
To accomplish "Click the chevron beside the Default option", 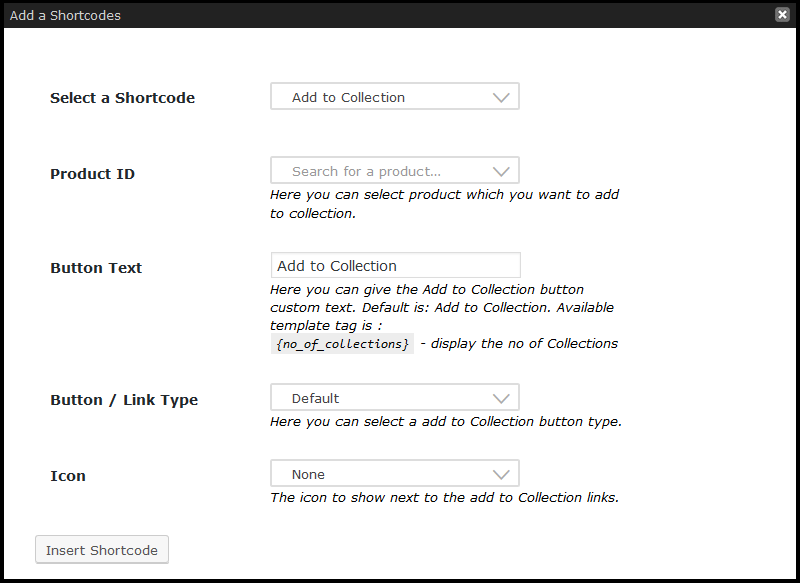I will (x=502, y=398).
